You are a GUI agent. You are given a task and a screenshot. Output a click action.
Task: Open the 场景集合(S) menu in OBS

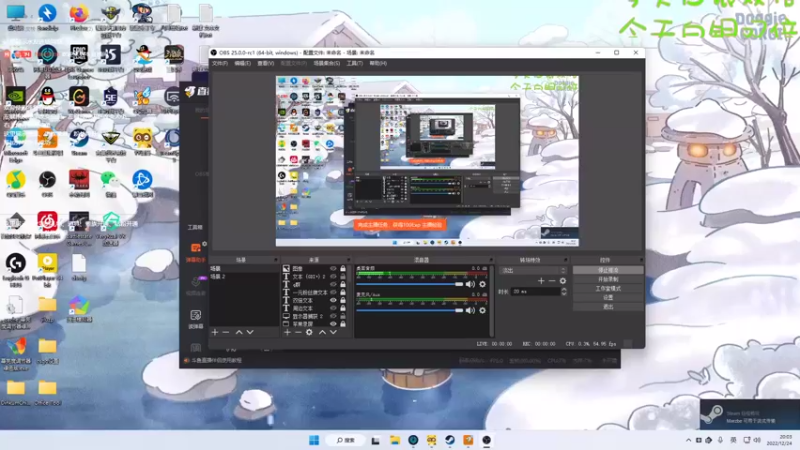click(327, 63)
